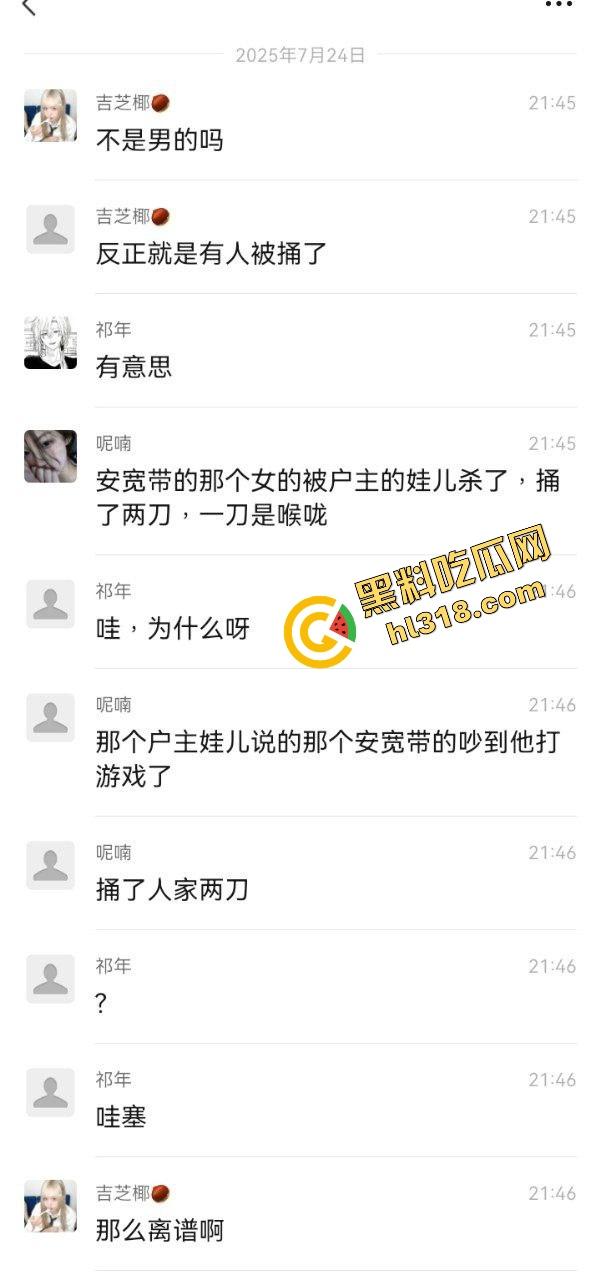
Task: Tap the username 祁年 above 有意思
Action: [113, 330]
